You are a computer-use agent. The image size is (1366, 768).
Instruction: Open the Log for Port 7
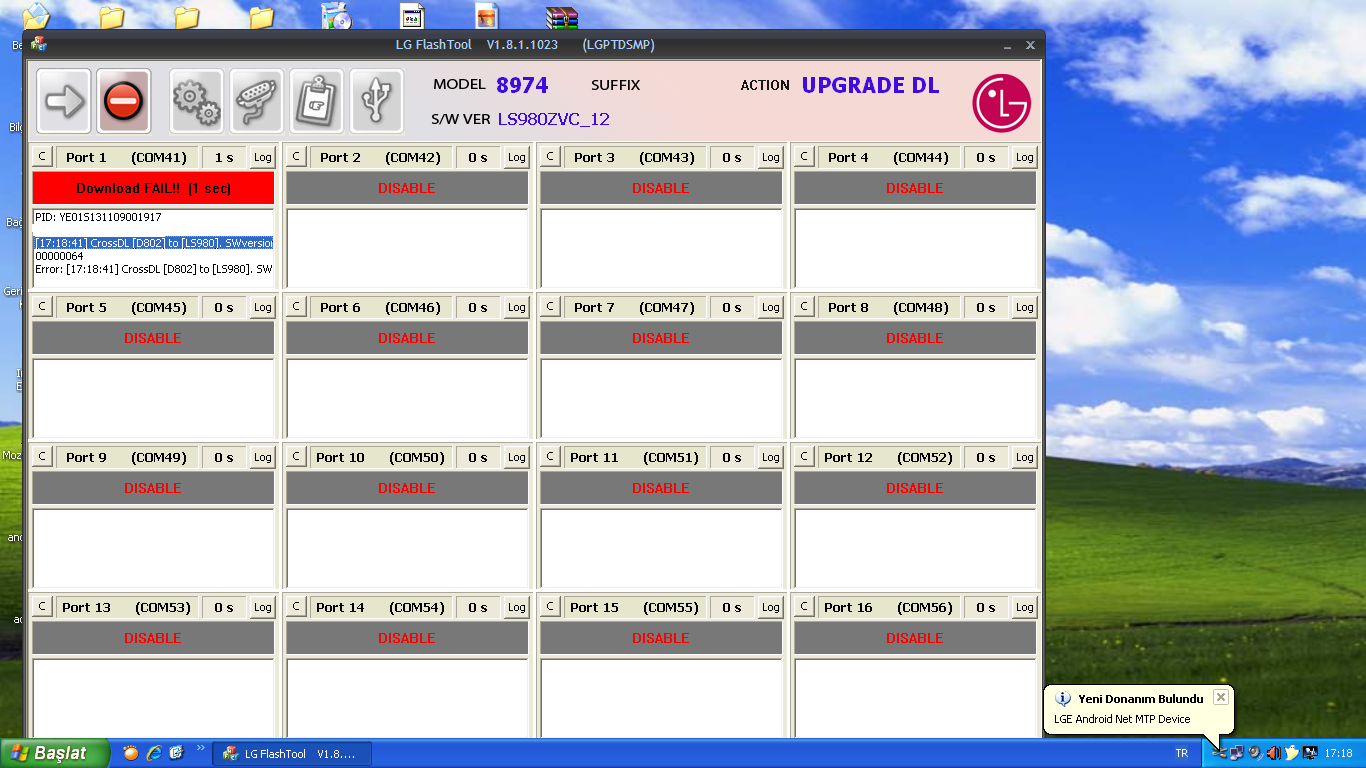click(x=770, y=307)
